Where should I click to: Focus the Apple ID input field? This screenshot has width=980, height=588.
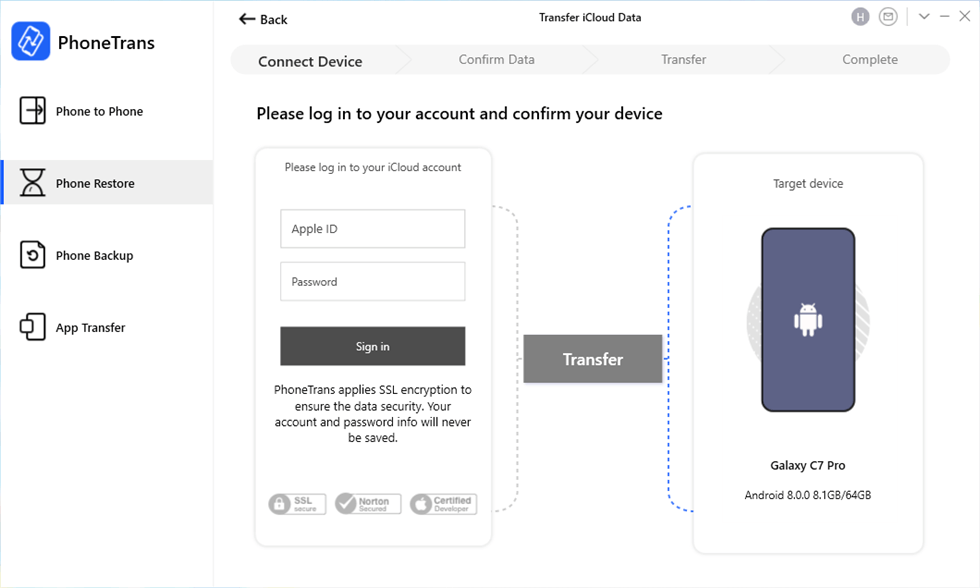[372, 229]
